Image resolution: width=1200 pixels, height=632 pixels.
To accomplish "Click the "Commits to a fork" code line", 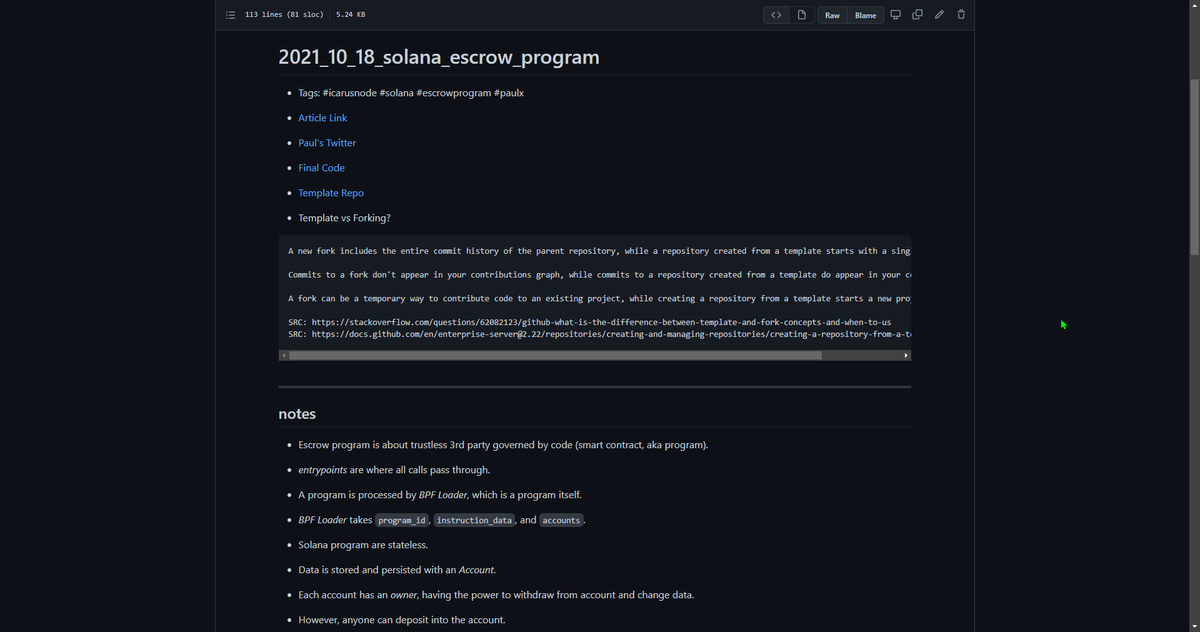I will 599,275.
